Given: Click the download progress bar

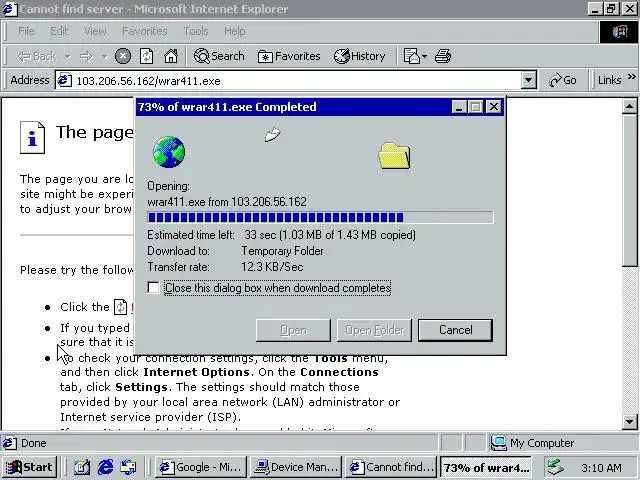Looking at the screenshot, I should click(x=320, y=217).
